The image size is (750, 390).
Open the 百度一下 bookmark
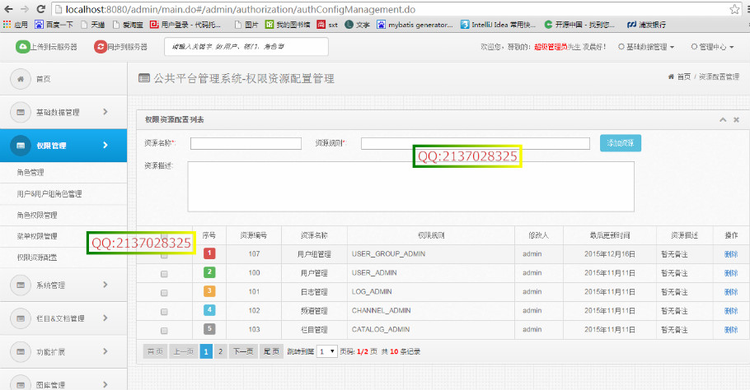(54, 24)
